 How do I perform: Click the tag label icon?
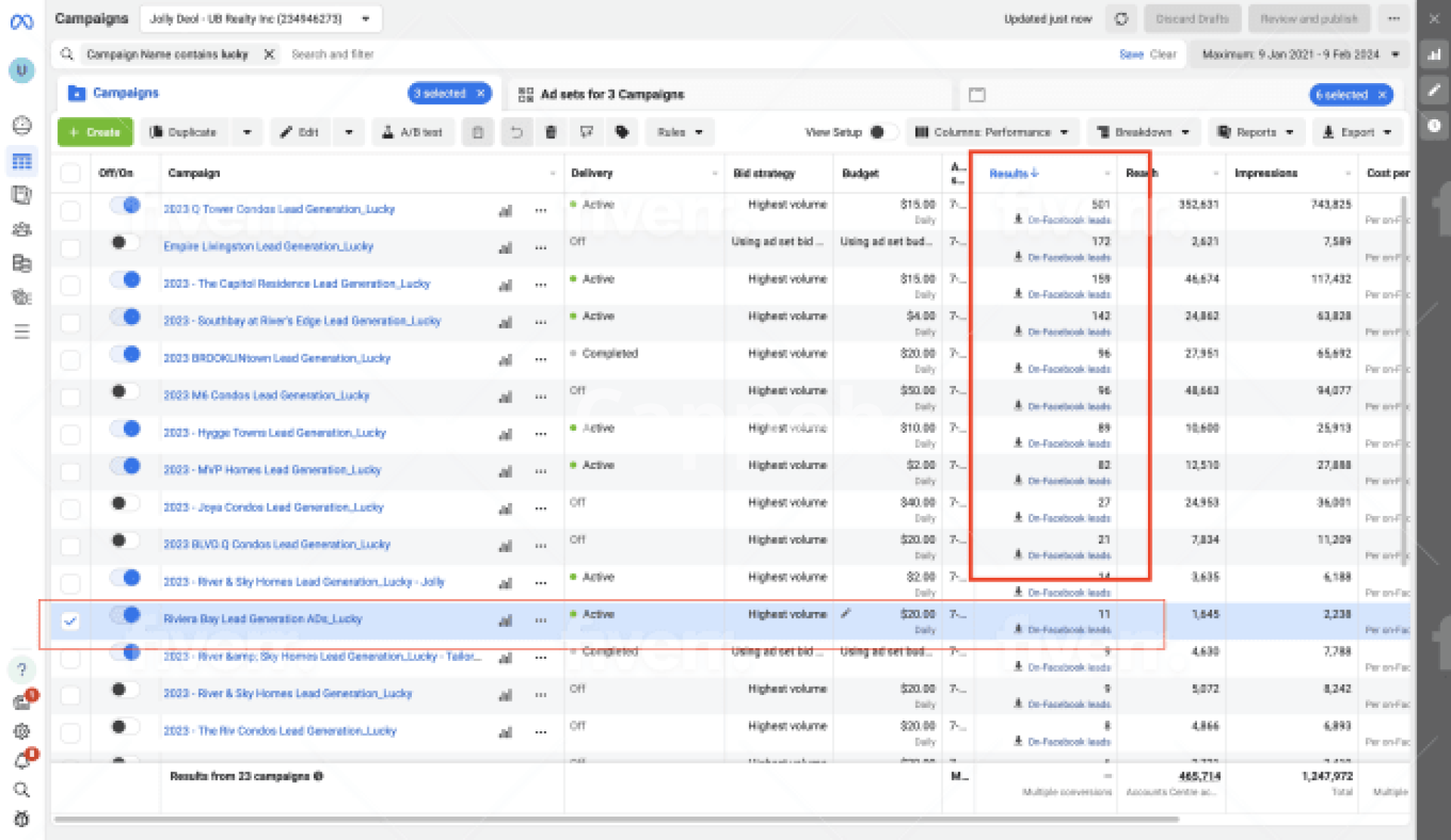(622, 132)
